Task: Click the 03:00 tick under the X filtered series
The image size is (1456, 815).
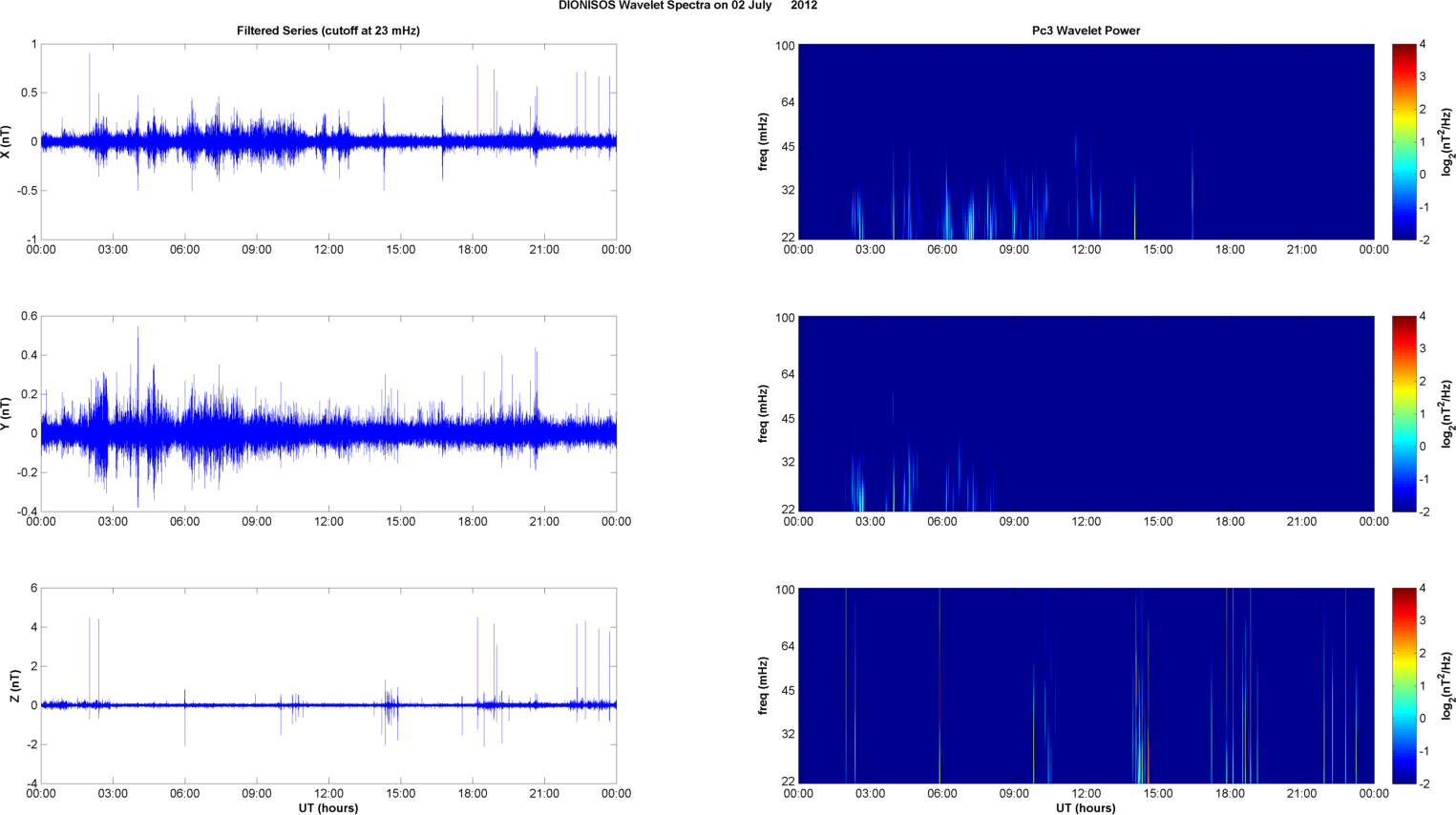Action: tap(113, 250)
